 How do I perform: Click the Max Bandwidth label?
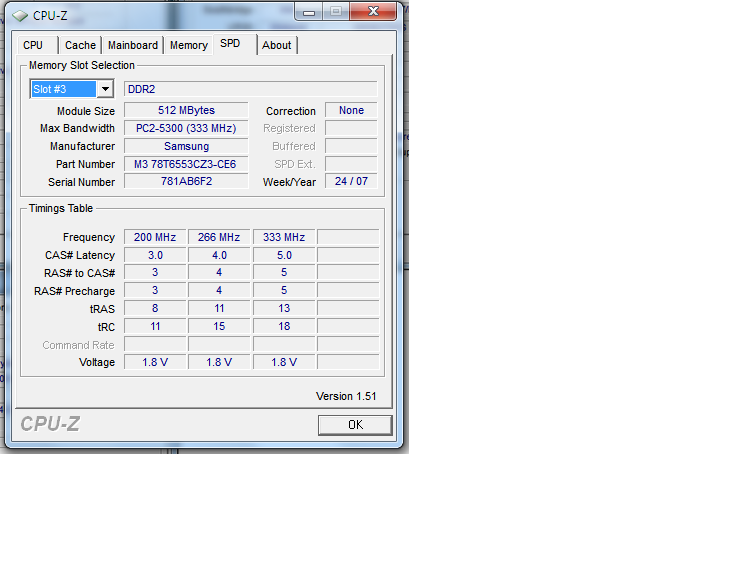pyautogui.click(x=77, y=128)
